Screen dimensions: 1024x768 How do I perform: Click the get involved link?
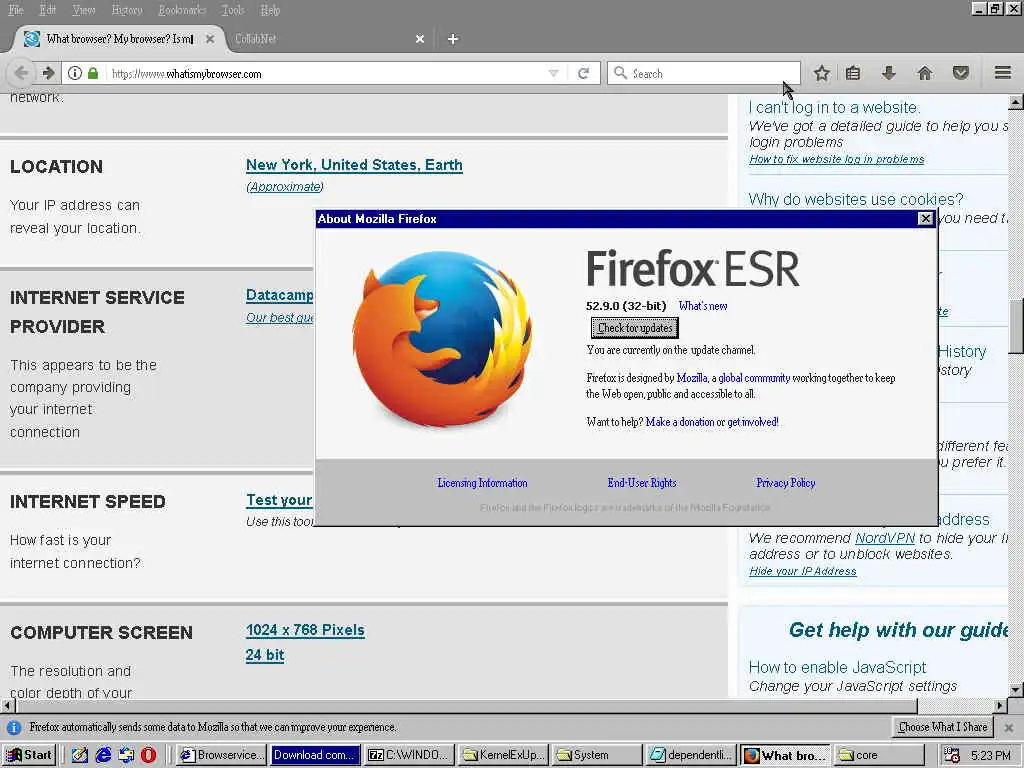click(752, 422)
